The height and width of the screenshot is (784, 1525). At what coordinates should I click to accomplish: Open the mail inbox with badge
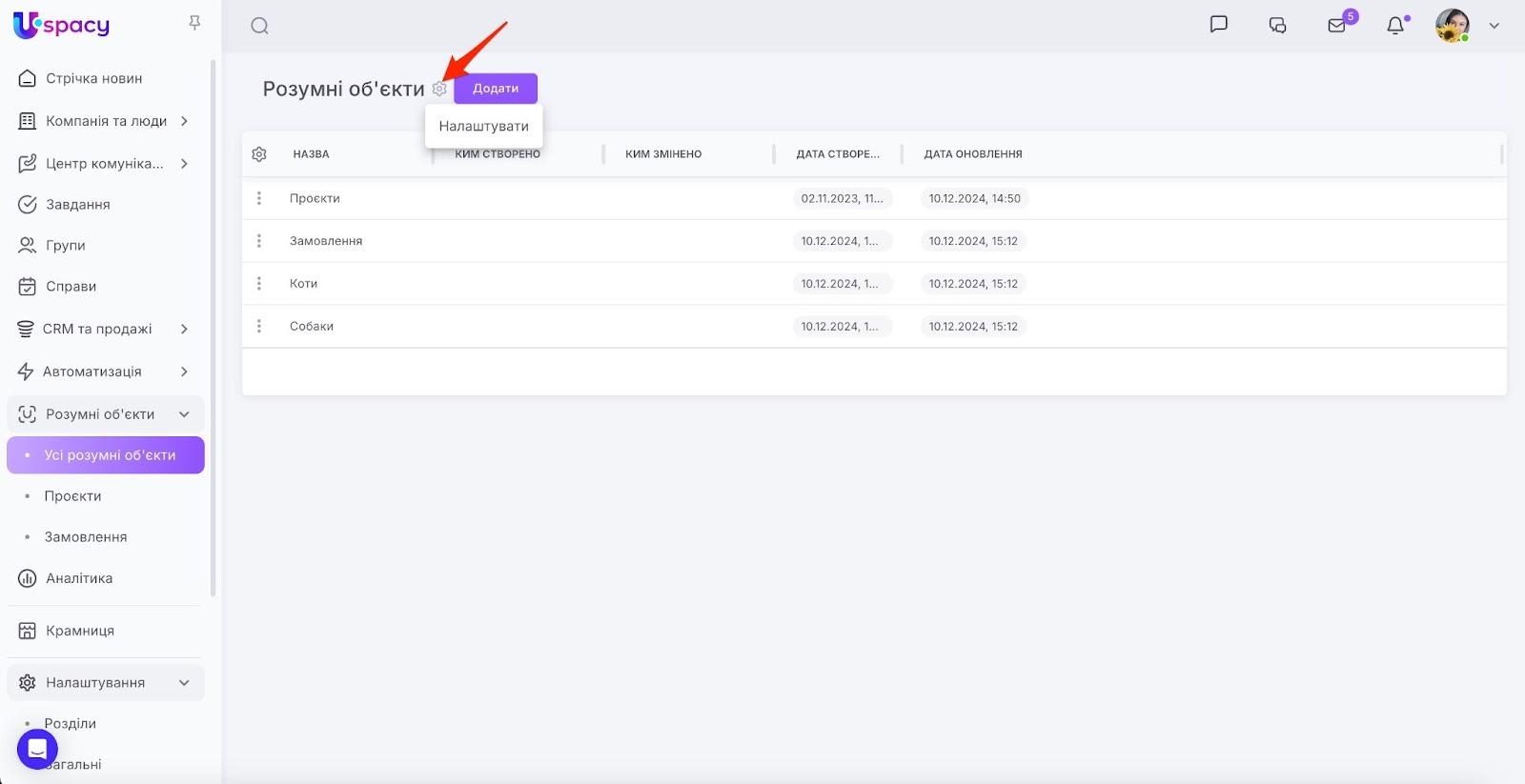(1337, 26)
